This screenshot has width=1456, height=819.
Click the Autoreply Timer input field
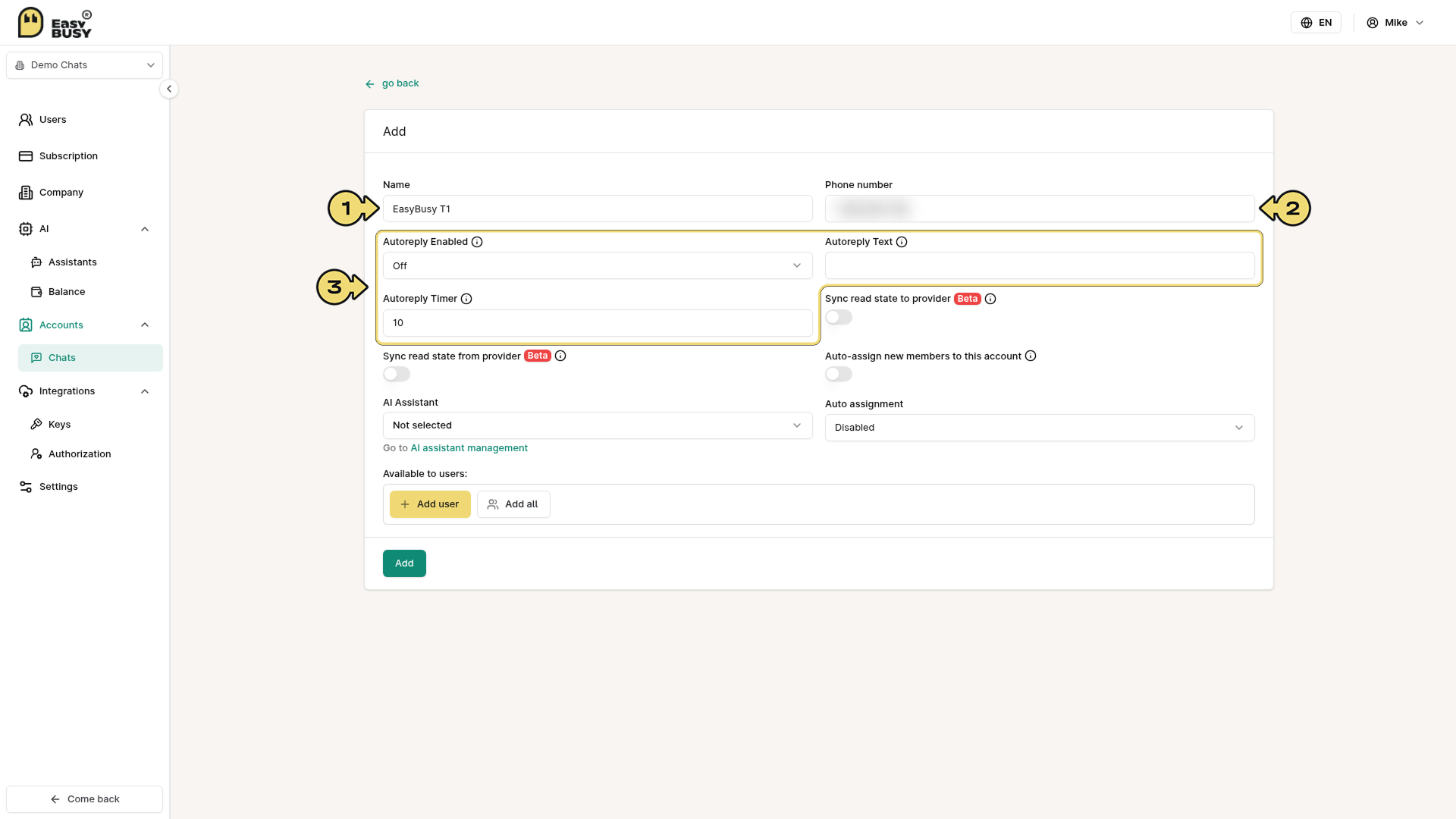point(598,323)
